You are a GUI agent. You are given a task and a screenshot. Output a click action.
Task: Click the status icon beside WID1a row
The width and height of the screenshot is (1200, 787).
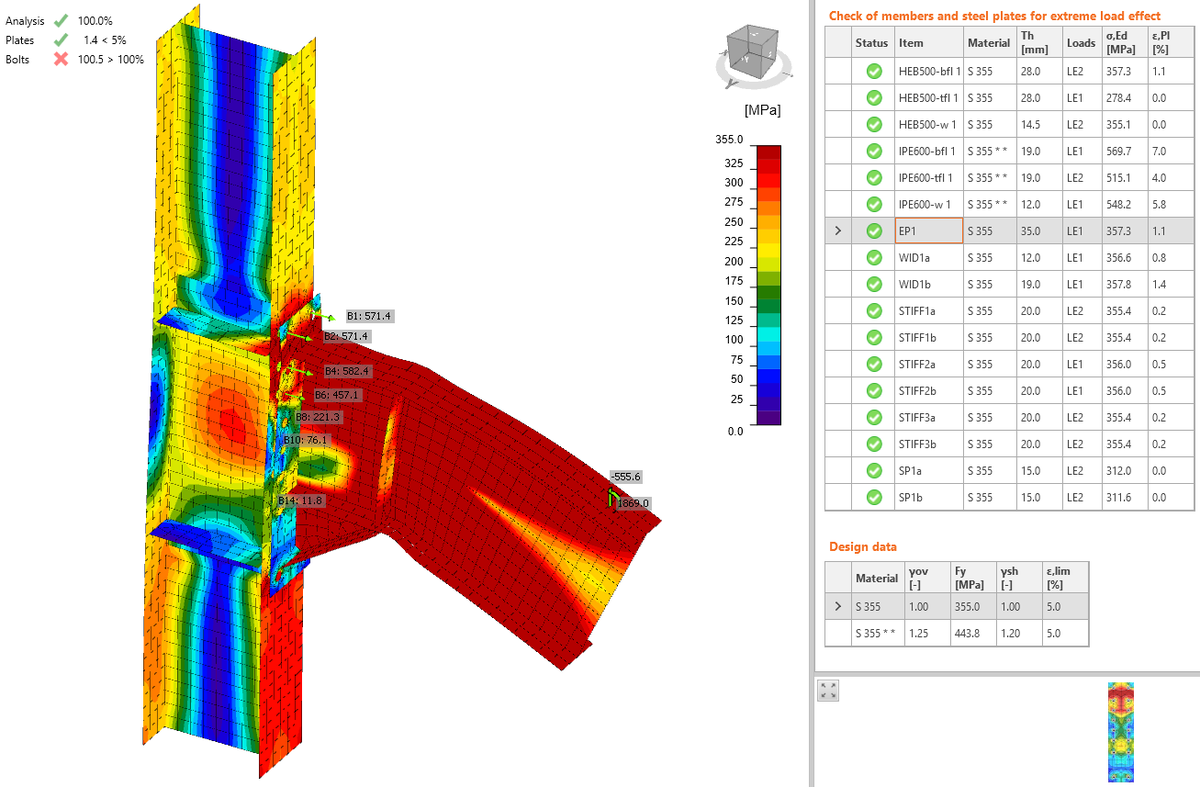click(x=873, y=257)
